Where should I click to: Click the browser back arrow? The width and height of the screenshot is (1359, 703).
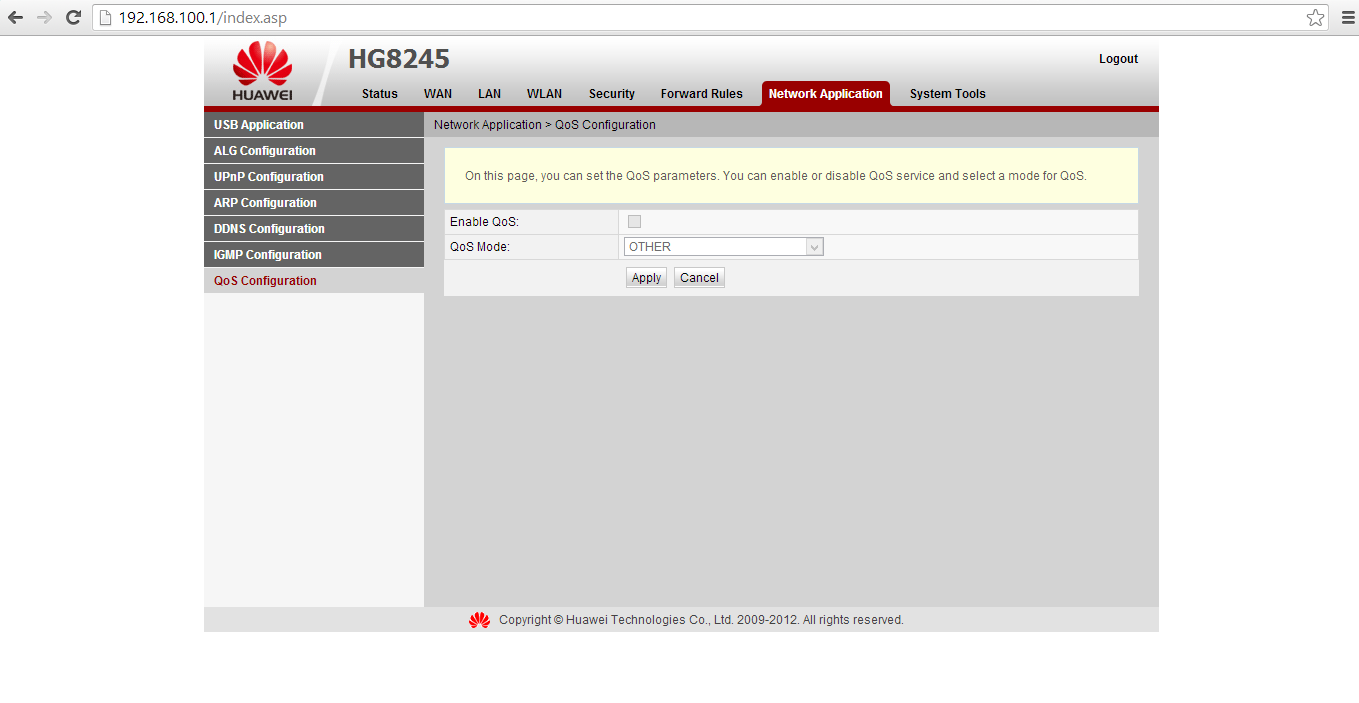pyautogui.click(x=15, y=18)
